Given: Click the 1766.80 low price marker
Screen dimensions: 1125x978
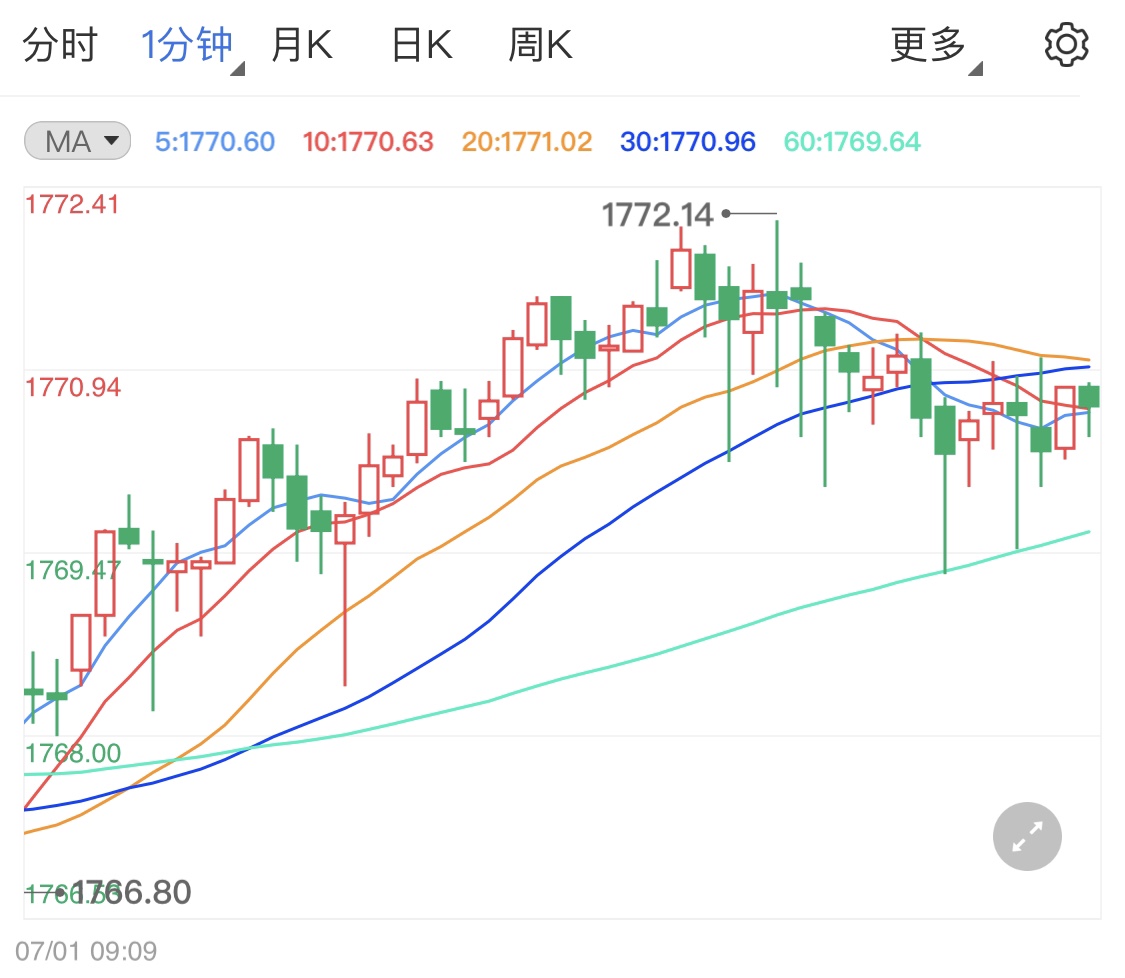Looking at the screenshot, I should (132, 893).
